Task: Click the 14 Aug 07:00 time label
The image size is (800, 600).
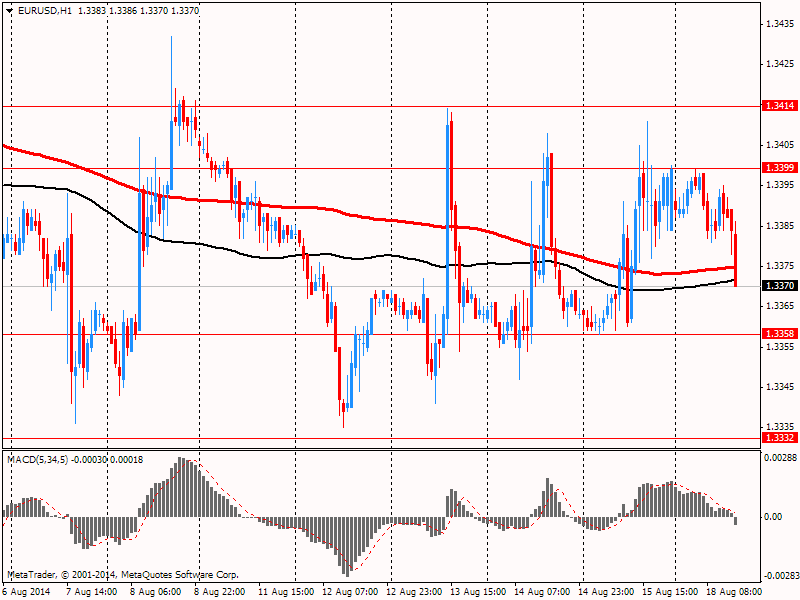Action: pyautogui.click(x=542, y=592)
